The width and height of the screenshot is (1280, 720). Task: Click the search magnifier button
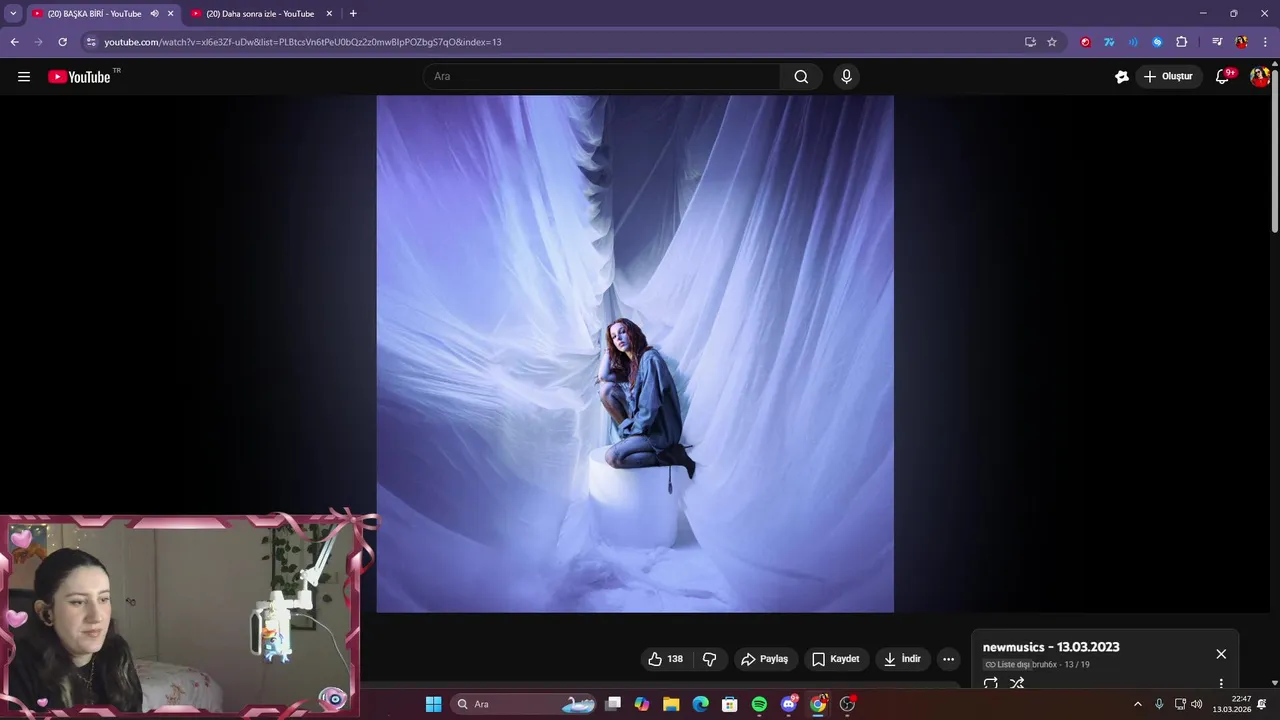click(x=801, y=77)
